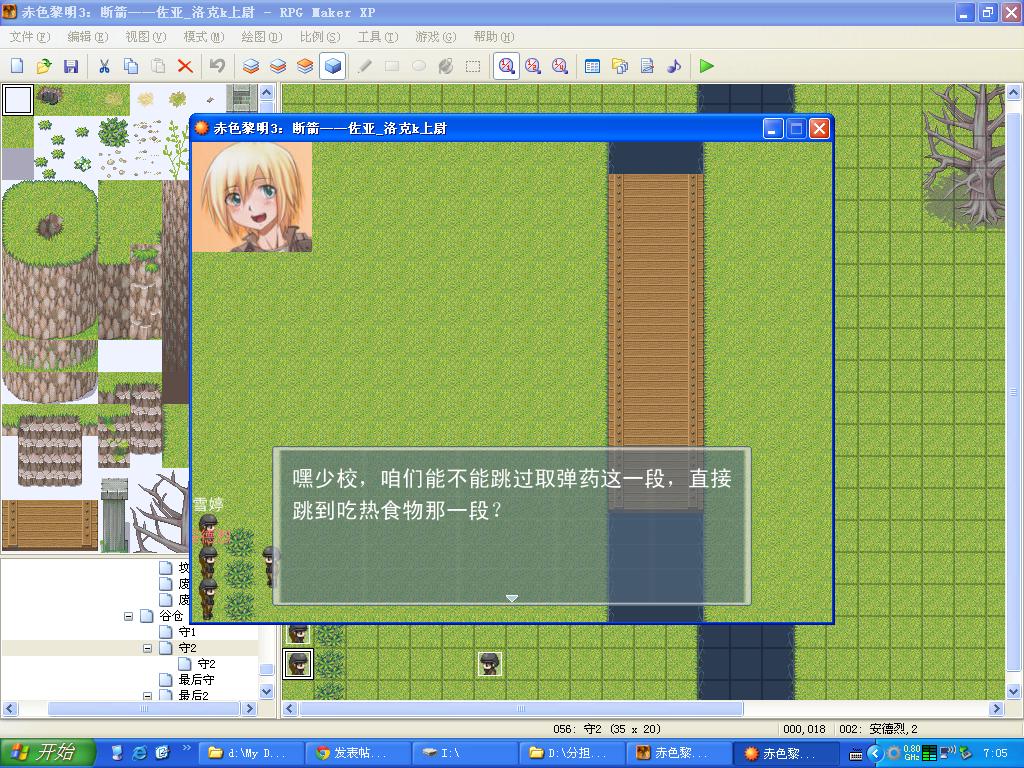Set map zoom to 1:1 scale
Screen dimensions: 1024x768
(506, 66)
